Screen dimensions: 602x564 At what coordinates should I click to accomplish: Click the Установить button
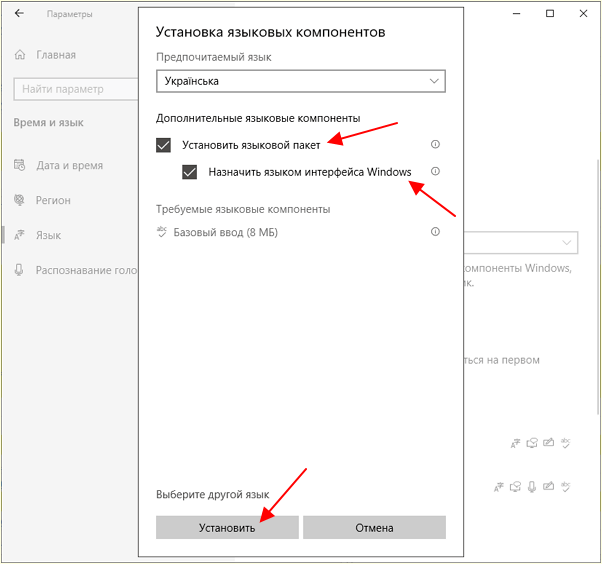click(x=227, y=528)
